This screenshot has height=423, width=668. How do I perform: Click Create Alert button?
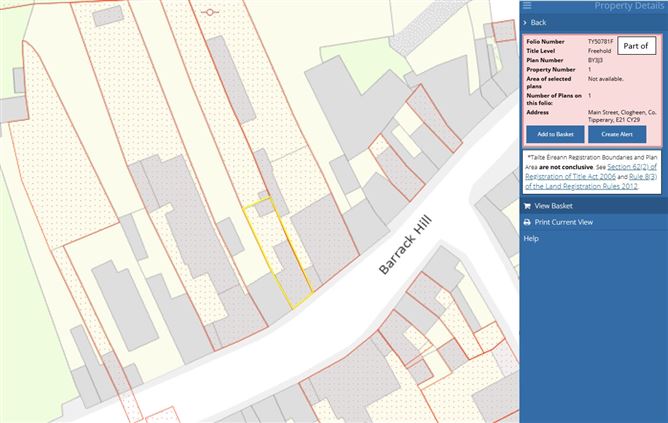coord(617,134)
